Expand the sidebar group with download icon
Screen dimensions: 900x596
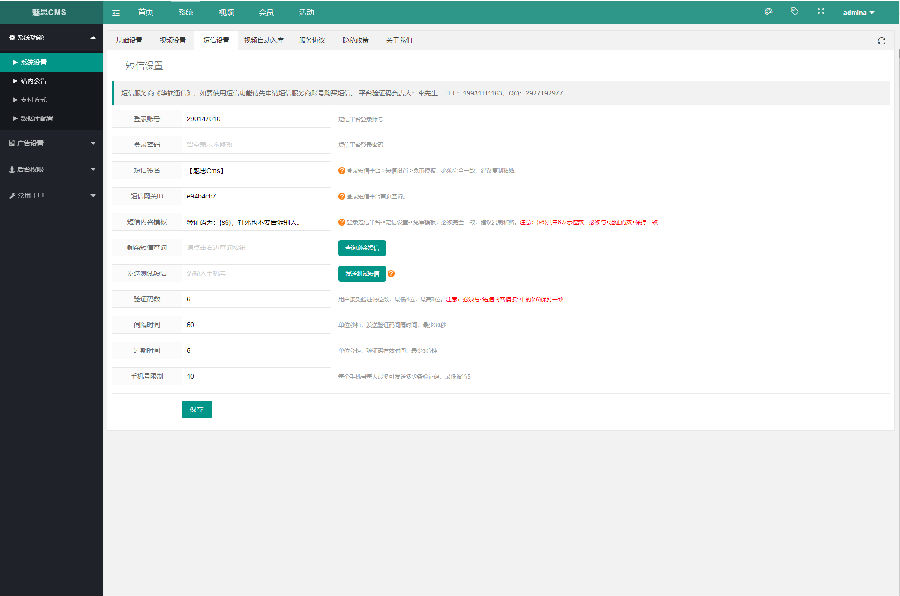click(x=51, y=169)
